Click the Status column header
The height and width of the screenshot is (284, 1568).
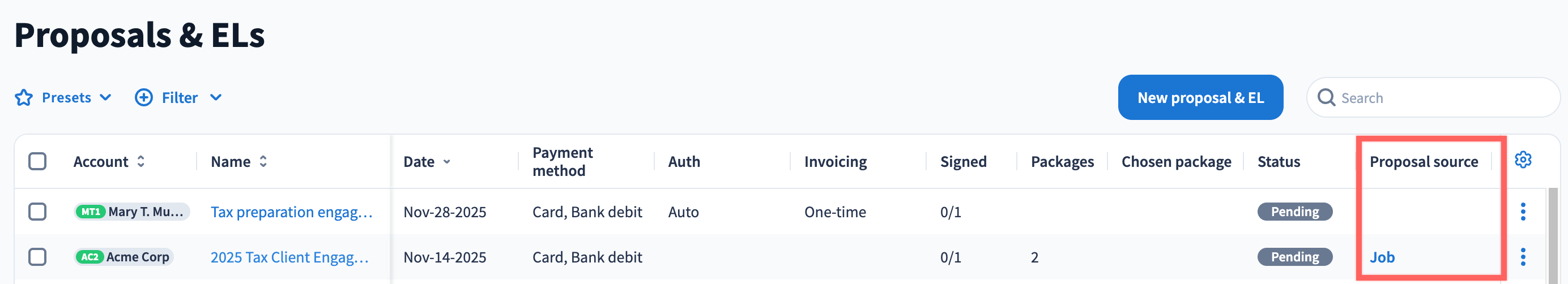pyautogui.click(x=1279, y=162)
